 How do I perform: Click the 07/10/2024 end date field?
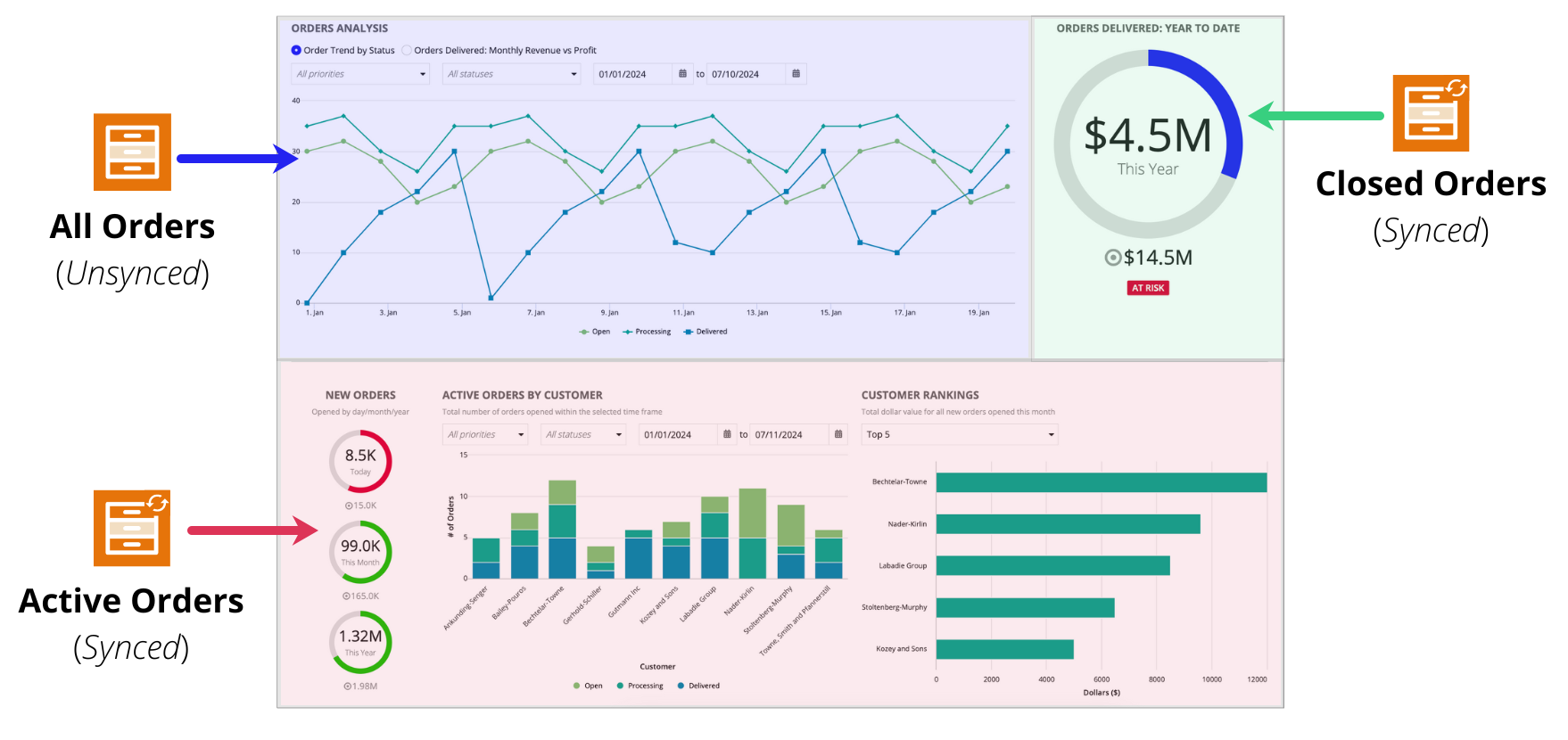coord(746,74)
